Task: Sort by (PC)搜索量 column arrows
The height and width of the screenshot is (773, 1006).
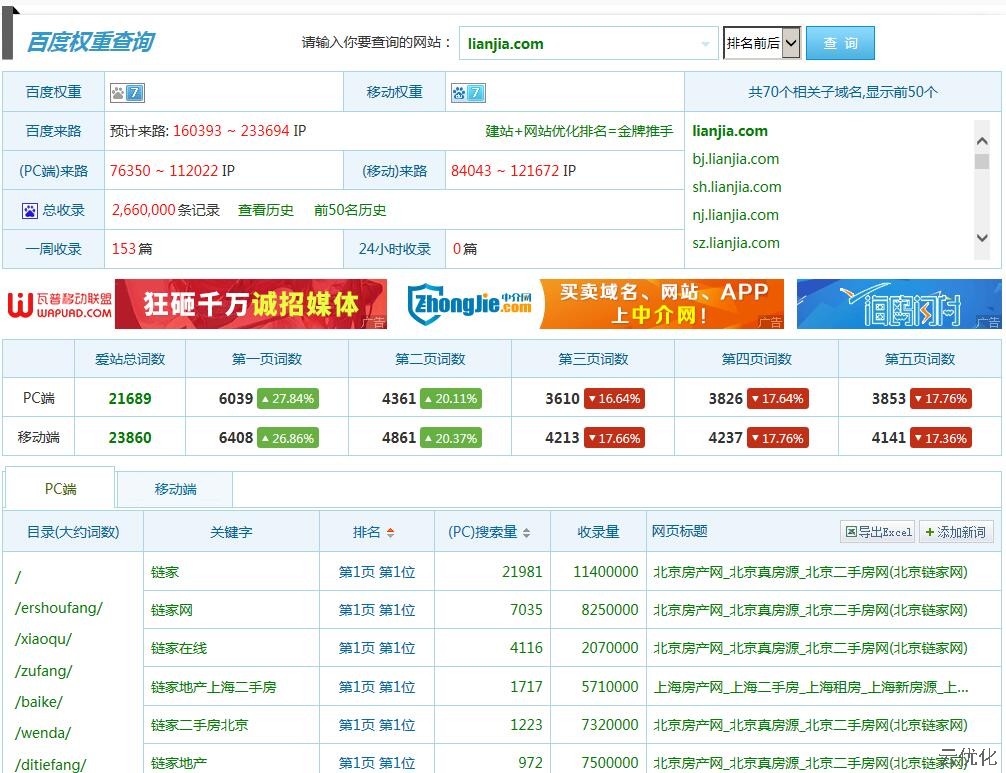Action: pos(526,533)
